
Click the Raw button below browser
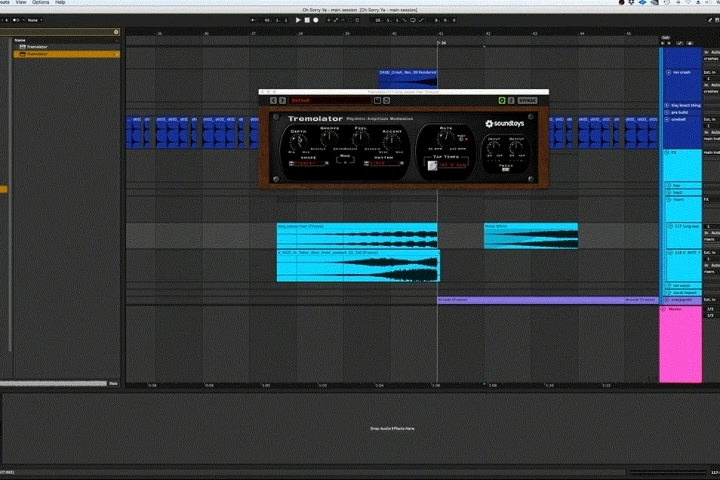click(113, 384)
